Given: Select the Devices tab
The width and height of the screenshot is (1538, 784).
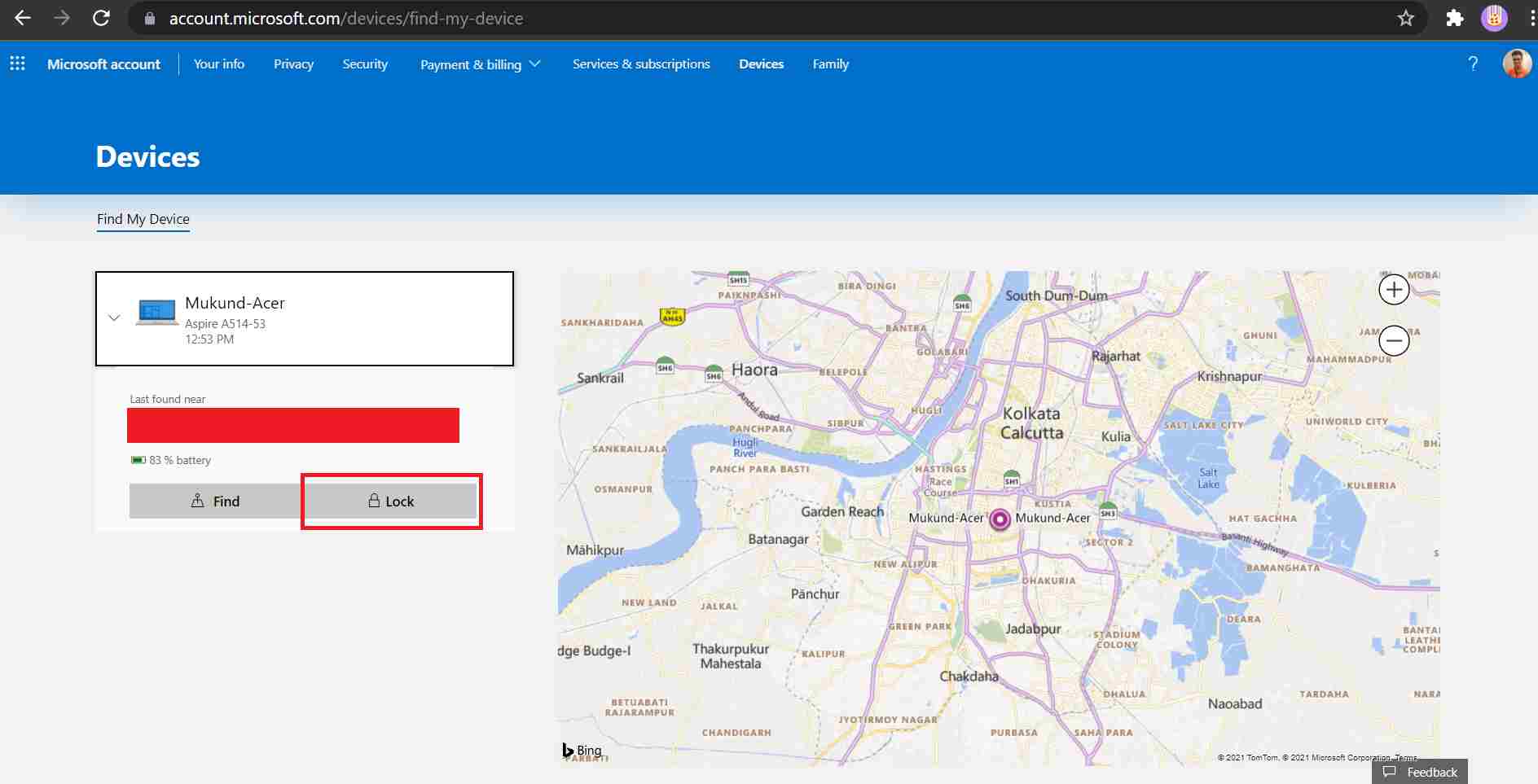Looking at the screenshot, I should click(x=761, y=64).
